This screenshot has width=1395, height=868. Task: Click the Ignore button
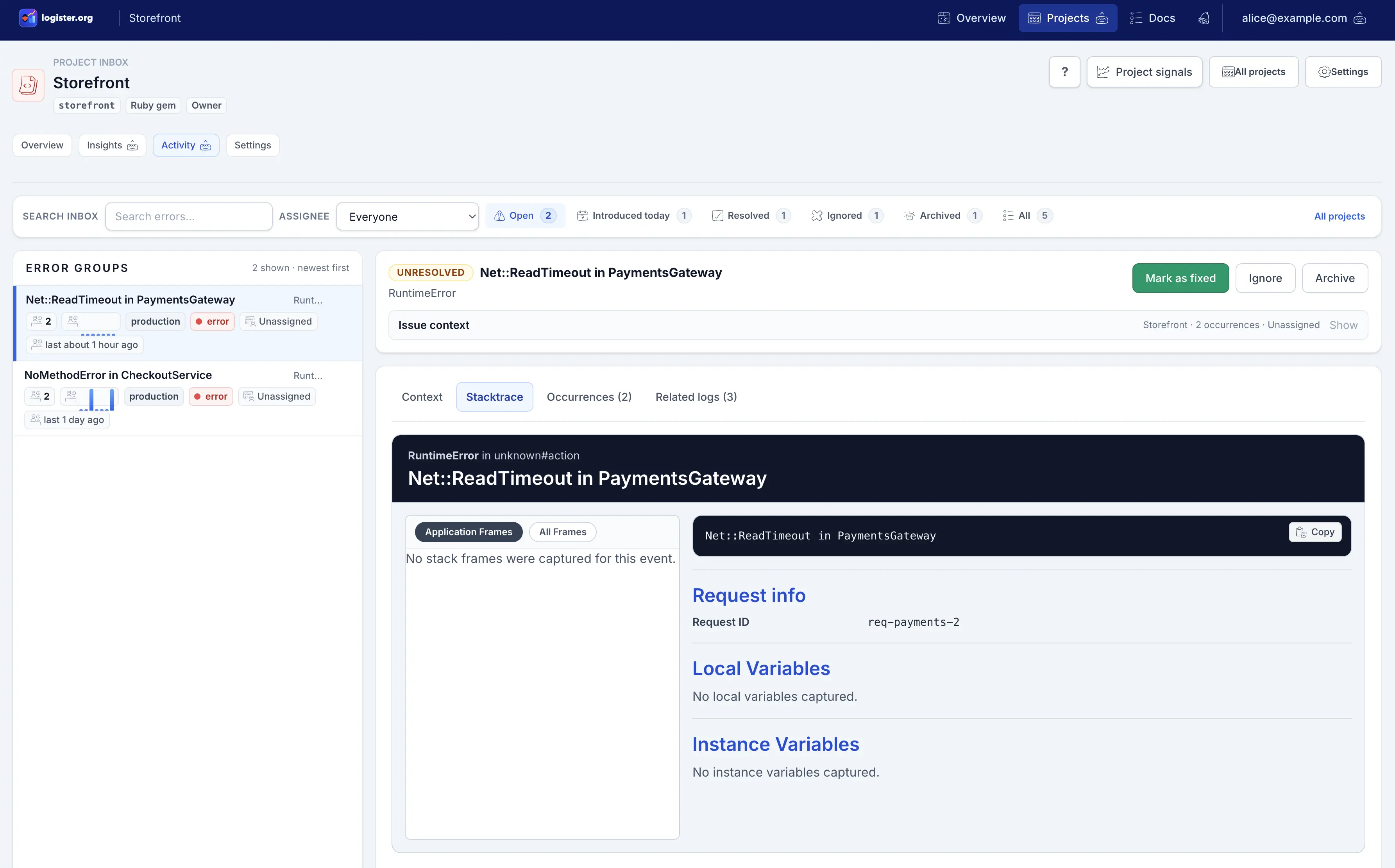point(1265,278)
